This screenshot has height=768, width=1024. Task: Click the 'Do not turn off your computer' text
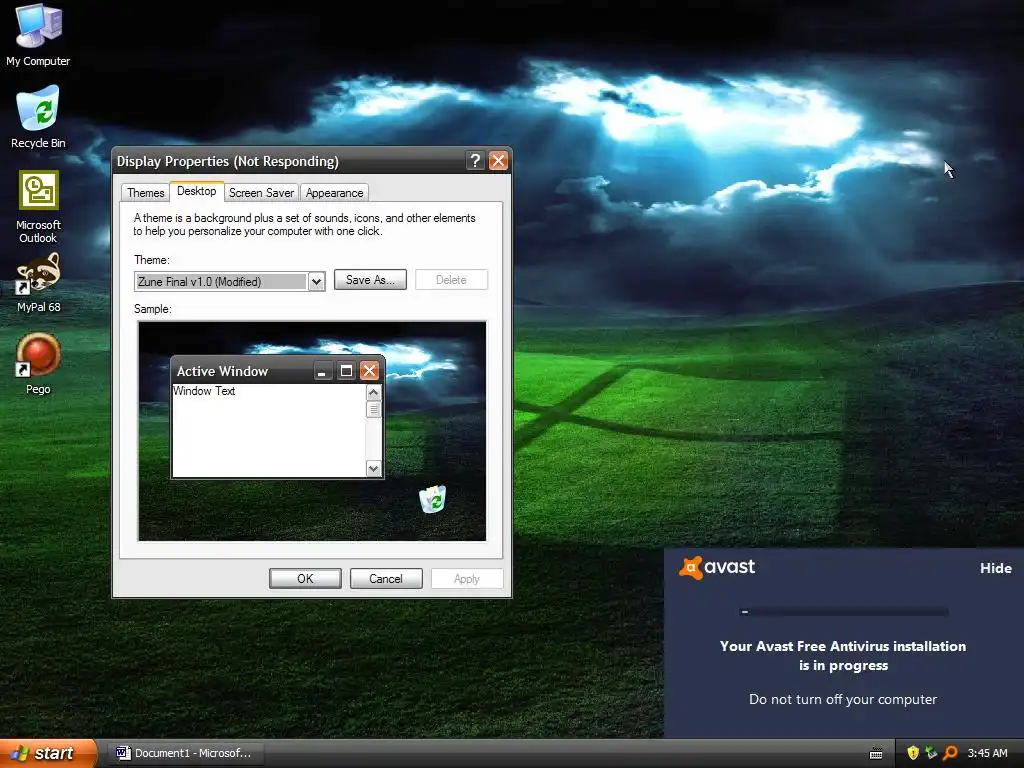tap(843, 699)
